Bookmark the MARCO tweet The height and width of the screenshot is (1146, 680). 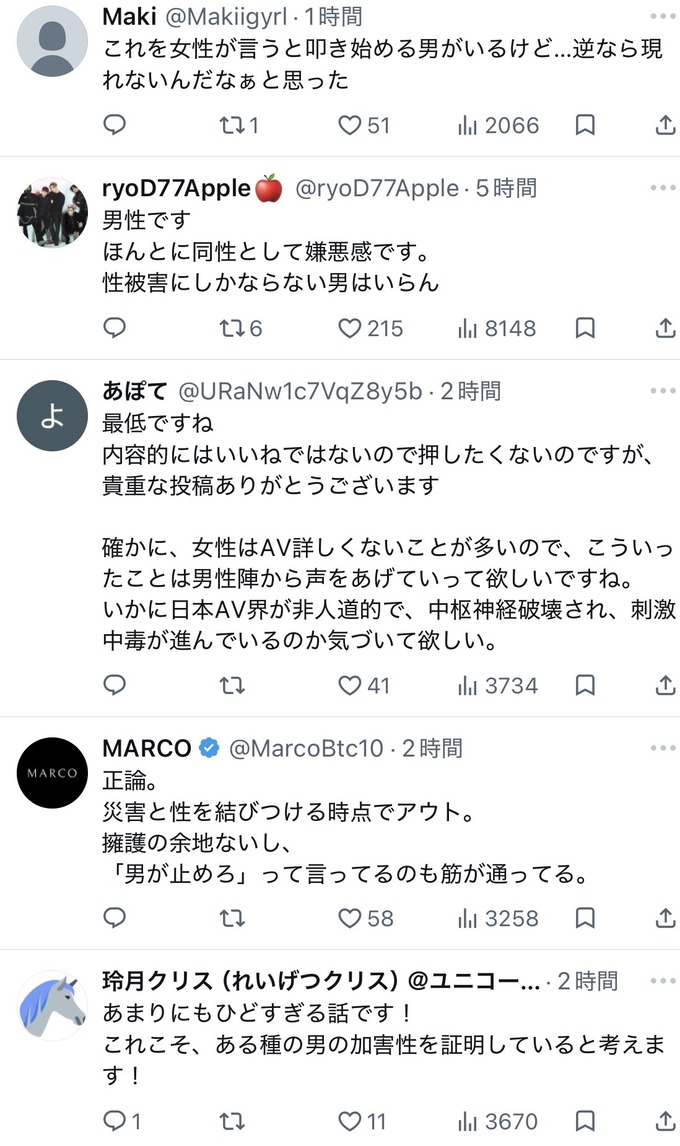click(x=585, y=918)
